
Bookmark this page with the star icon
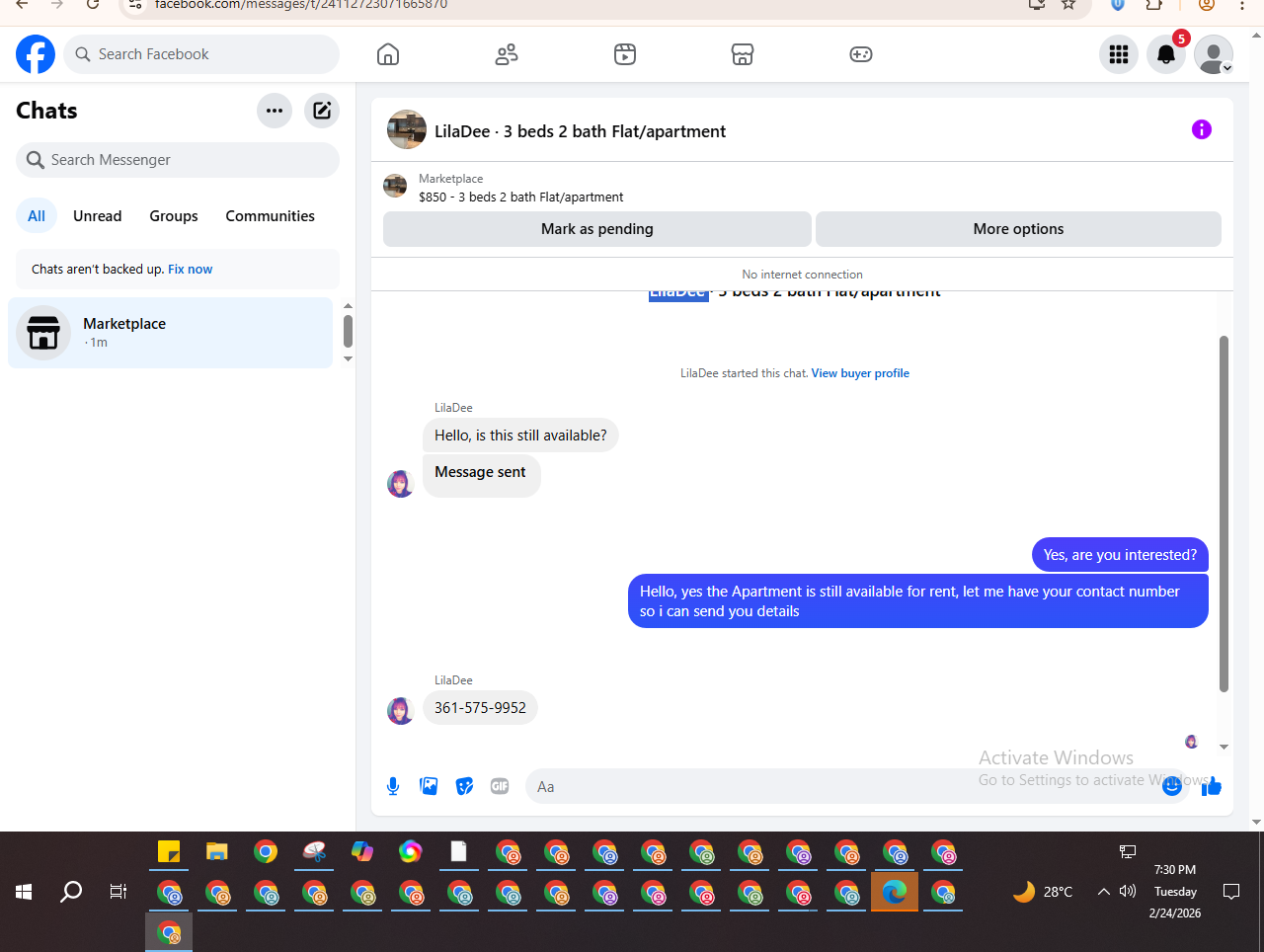[x=1068, y=4]
